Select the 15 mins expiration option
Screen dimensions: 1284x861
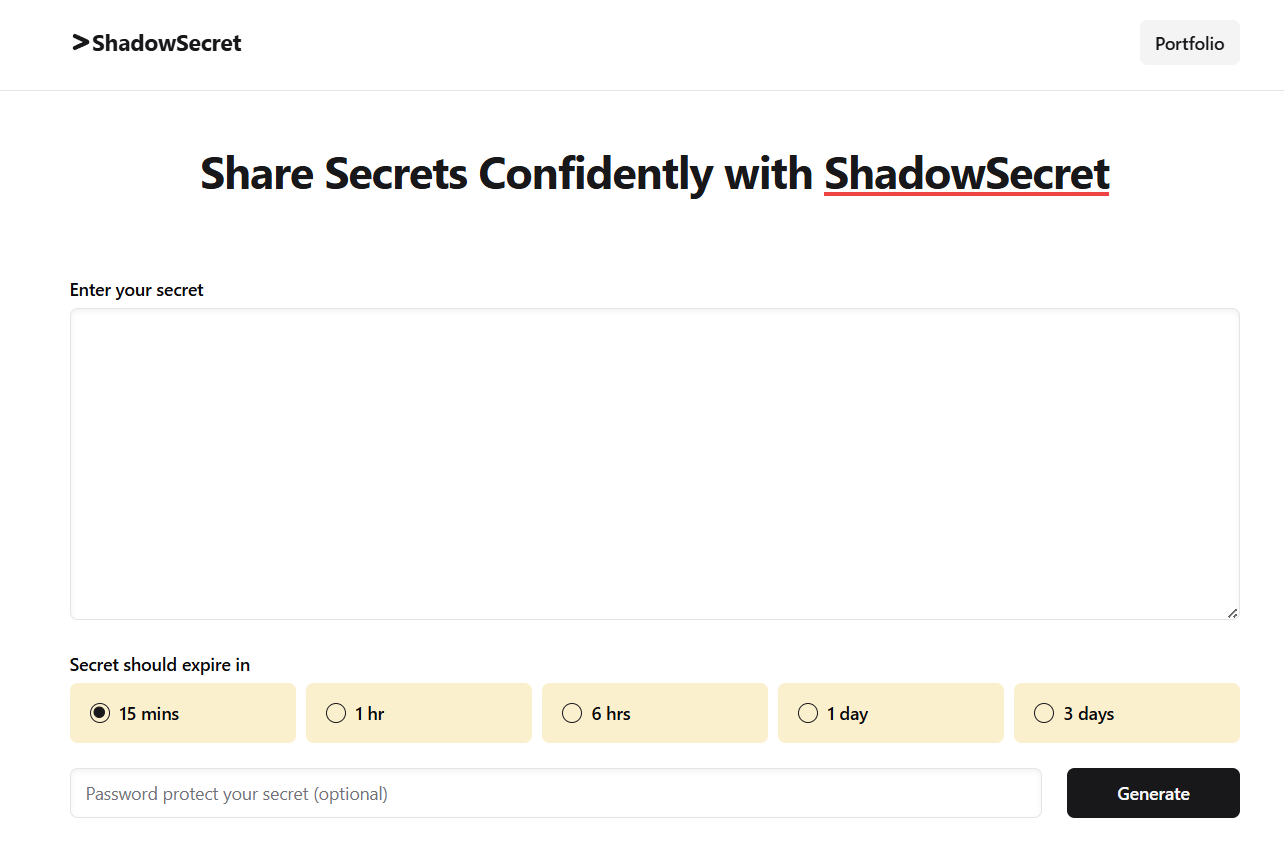[99, 713]
